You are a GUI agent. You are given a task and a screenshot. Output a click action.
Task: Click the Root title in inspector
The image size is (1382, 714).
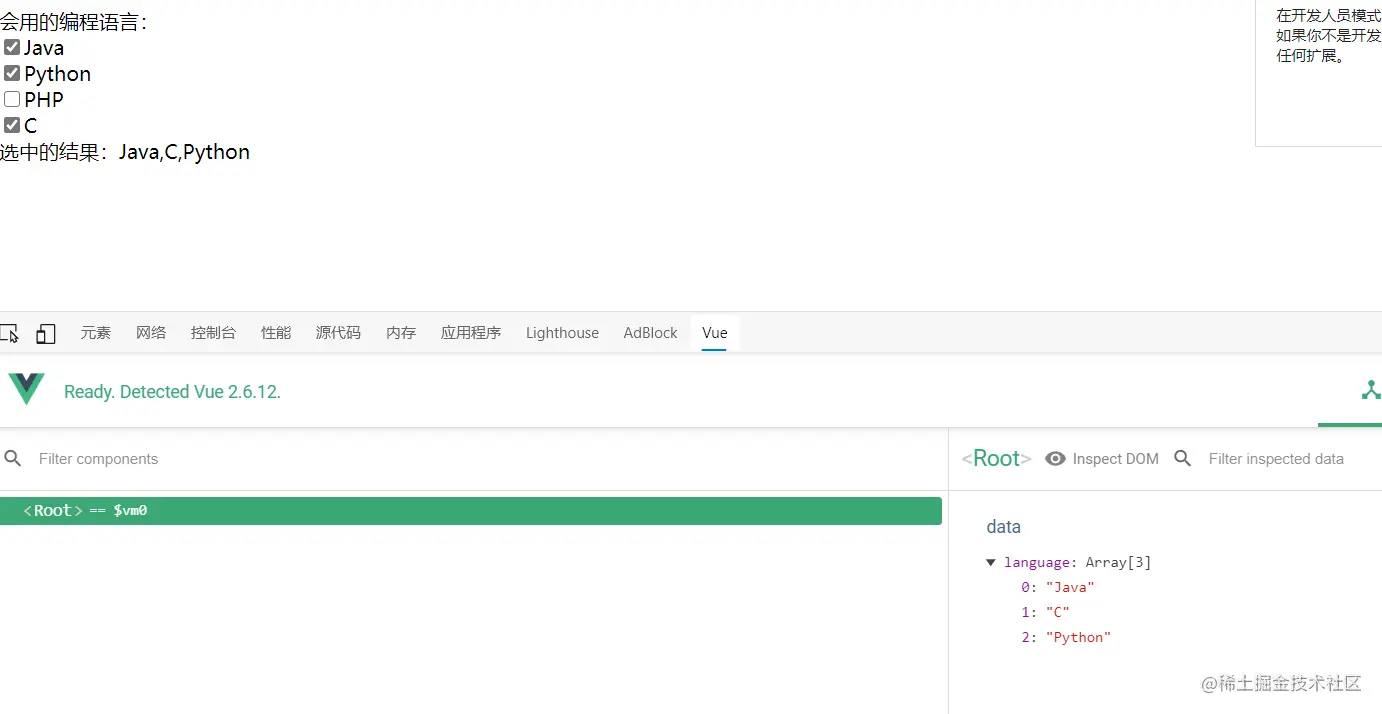[x=996, y=458]
